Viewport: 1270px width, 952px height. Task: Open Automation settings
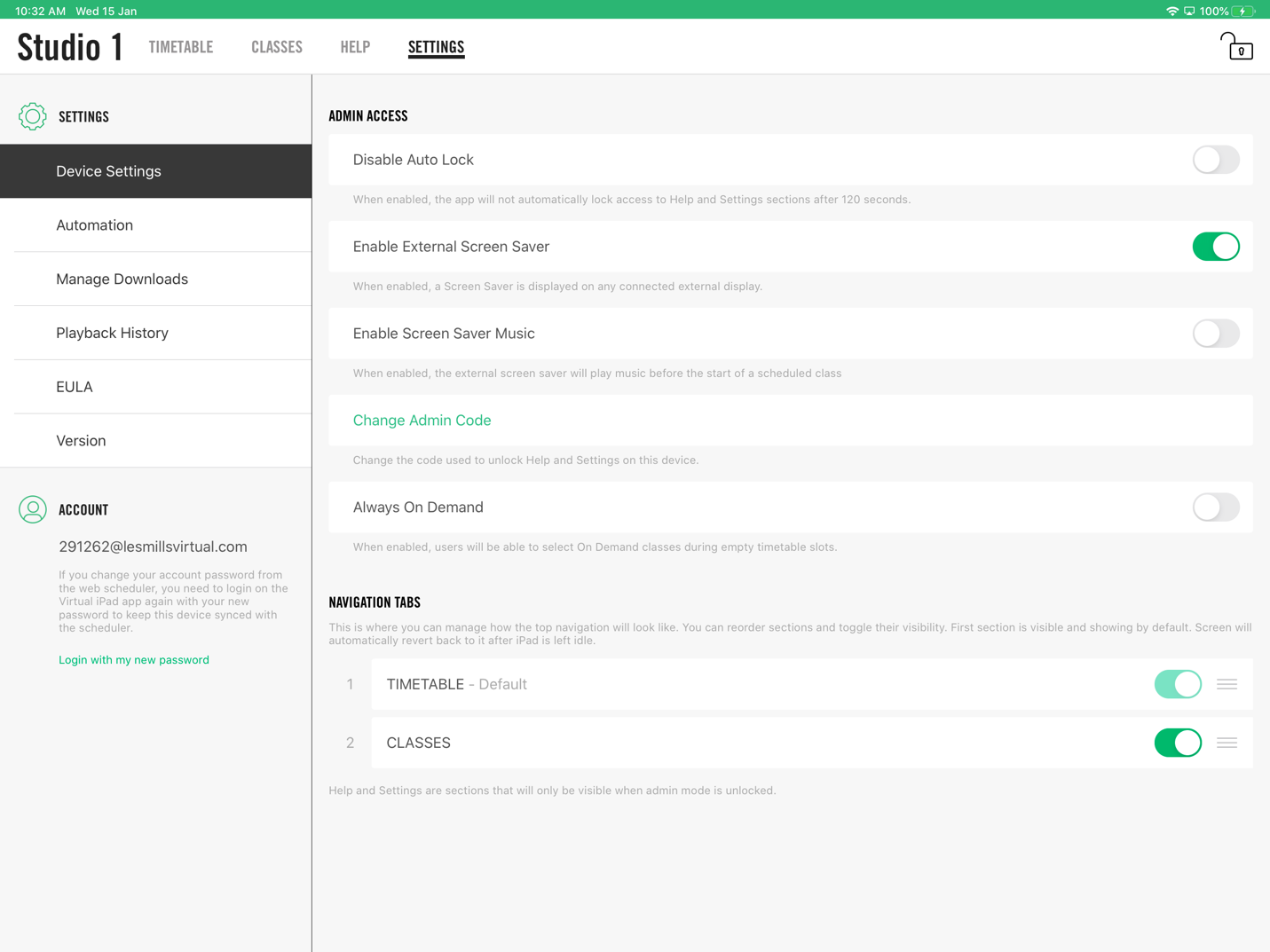click(156, 225)
